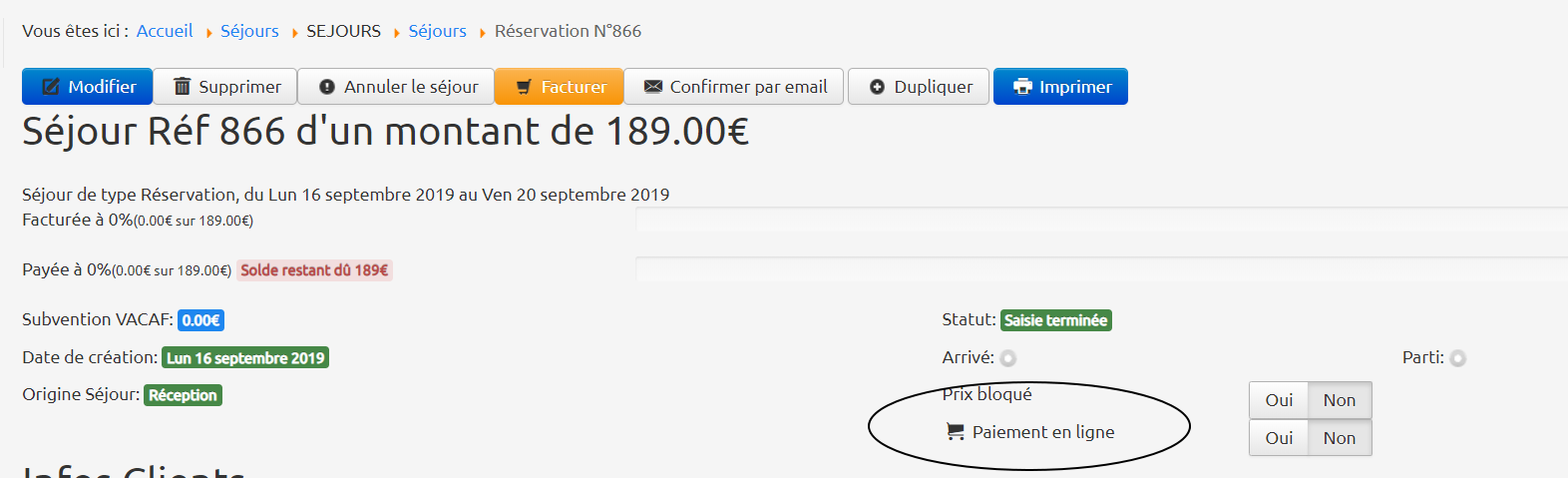Click the Paiement en ligne cart icon

point(956,432)
